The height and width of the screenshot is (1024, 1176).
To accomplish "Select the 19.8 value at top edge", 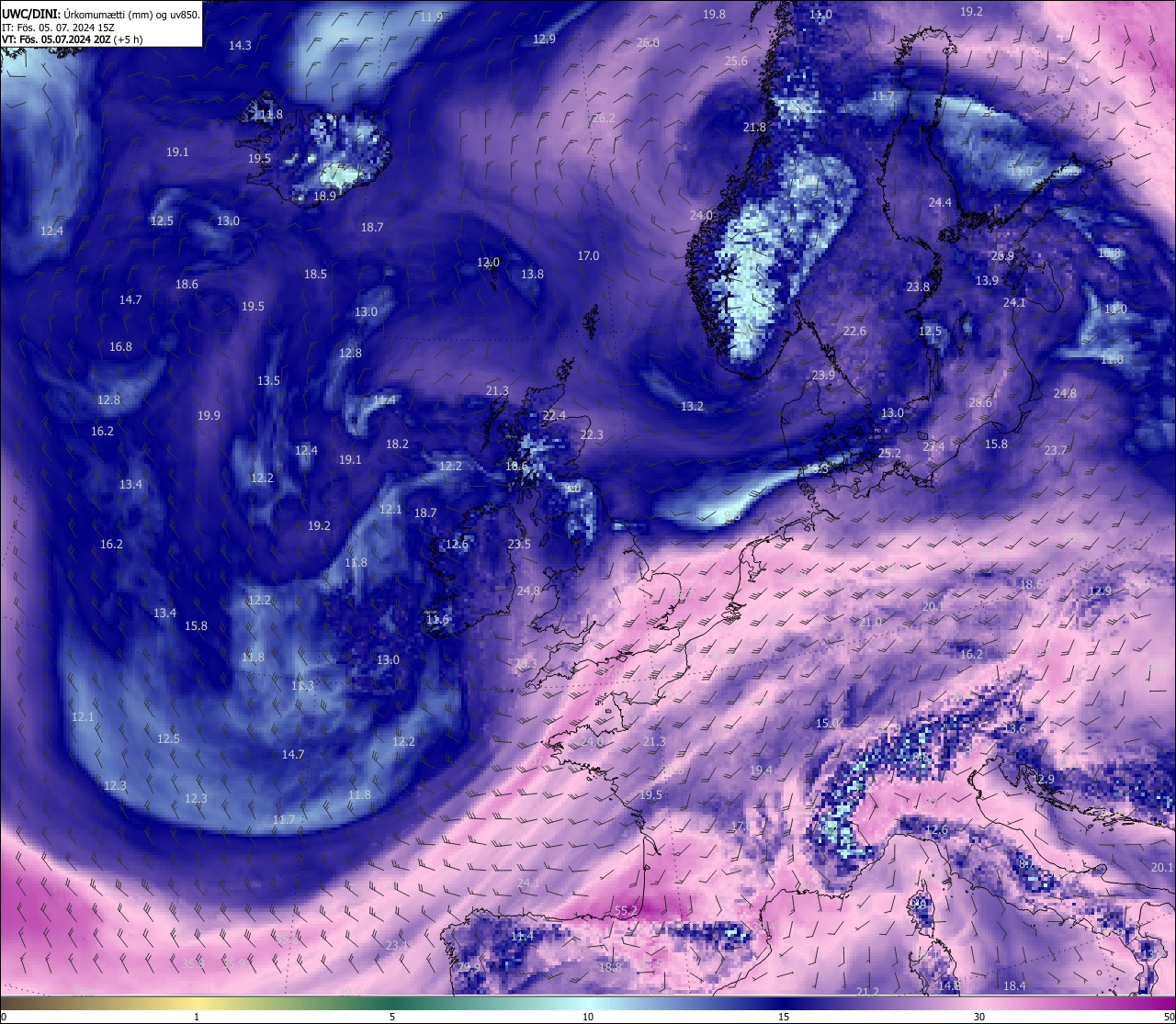I will 714,14.
